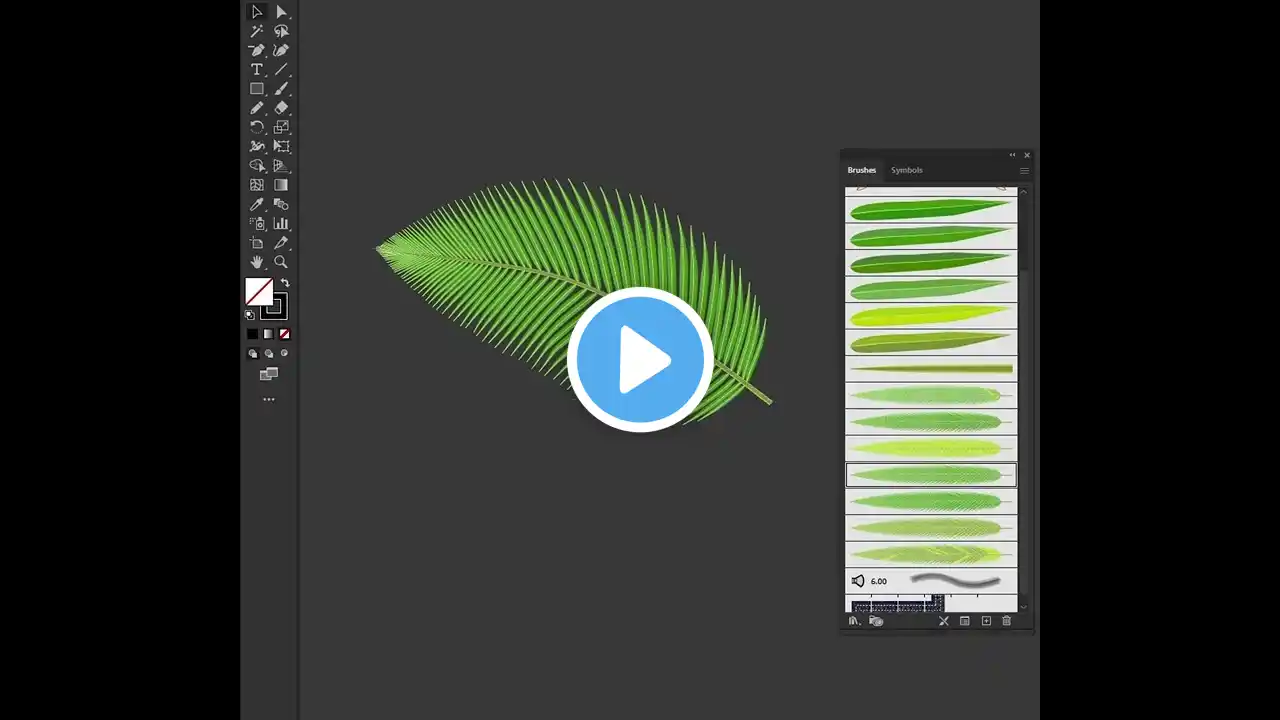
Task: Choose the bright yellow-green smooth leaf brush
Action: pos(931,316)
